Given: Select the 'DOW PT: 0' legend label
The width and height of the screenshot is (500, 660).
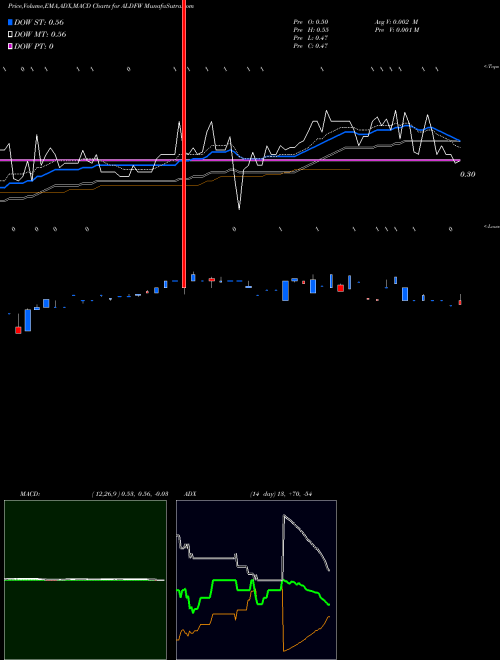Looking at the screenshot, I should click(x=34, y=46).
